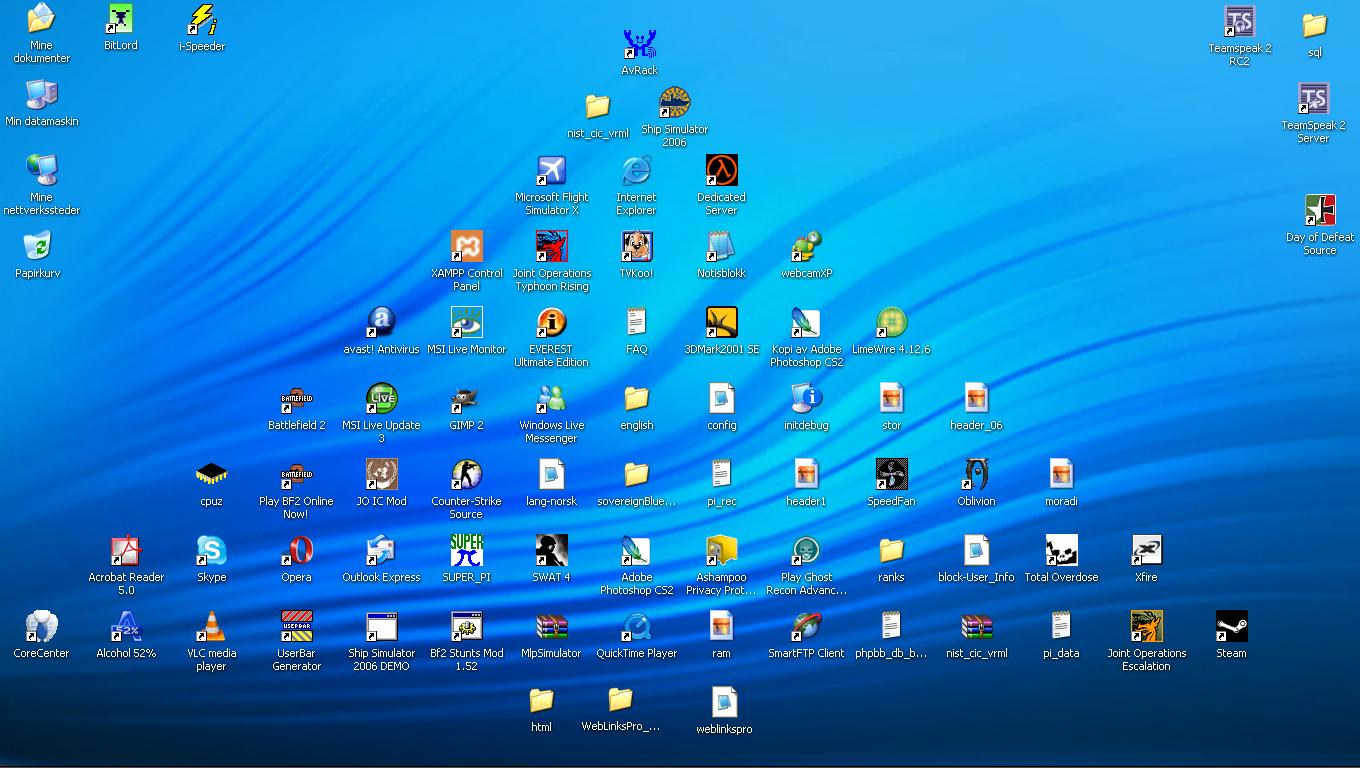Viewport: 1360px width, 768px height.
Task: Open the Xfire shortcut
Action: point(1146,551)
